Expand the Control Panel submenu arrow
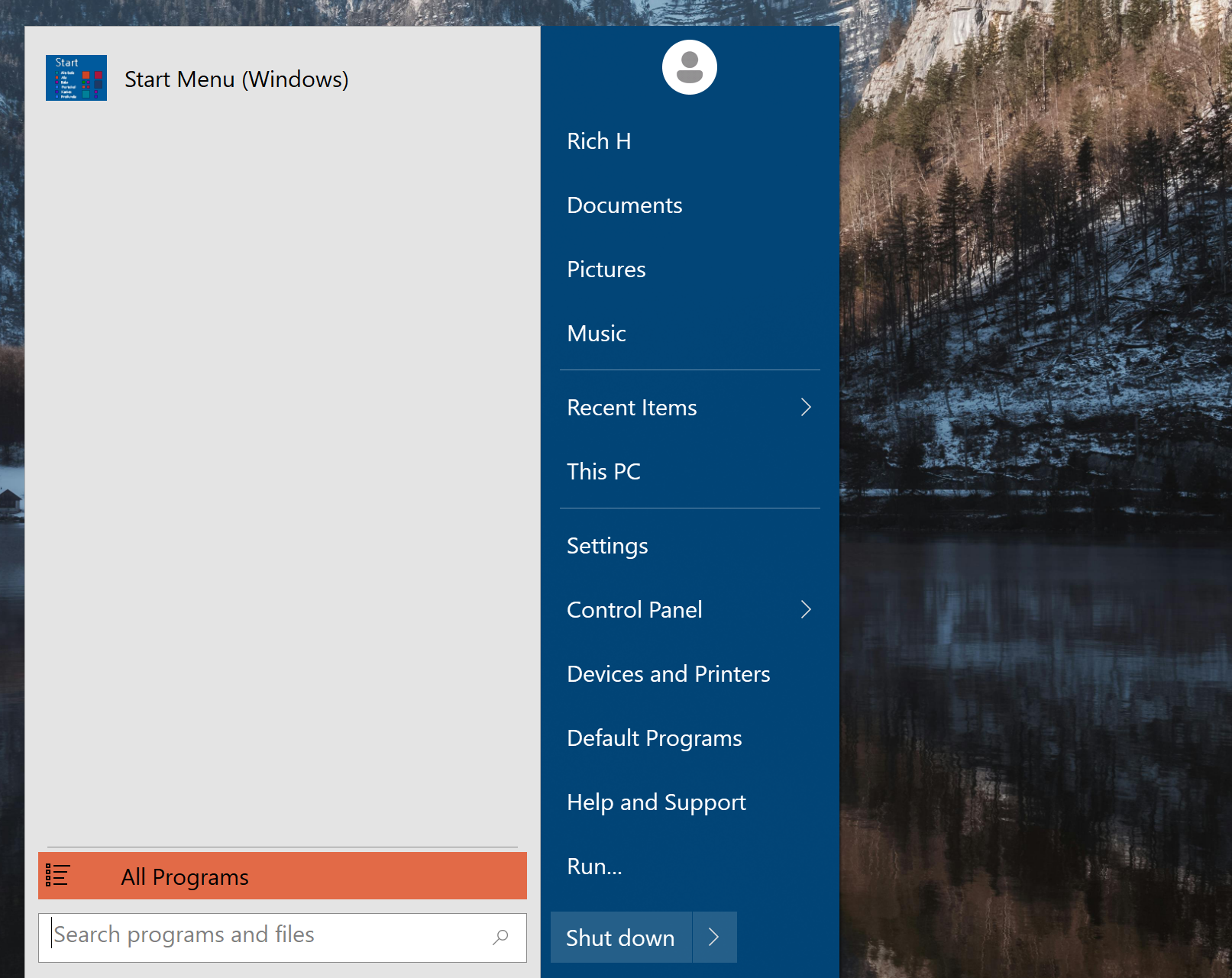 (x=806, y=609)
